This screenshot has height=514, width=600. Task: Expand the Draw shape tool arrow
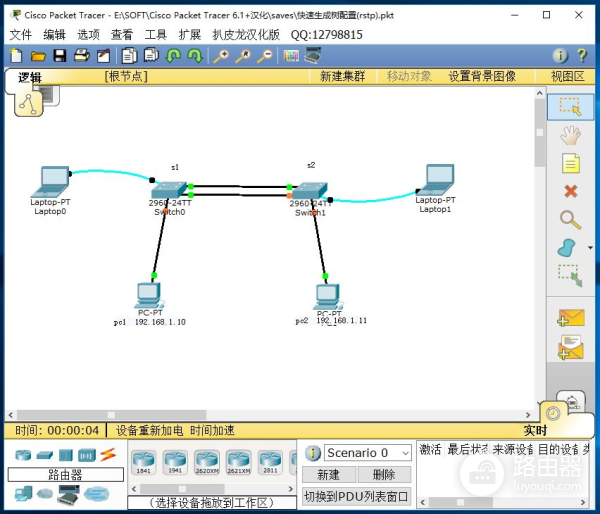point(590,248)
